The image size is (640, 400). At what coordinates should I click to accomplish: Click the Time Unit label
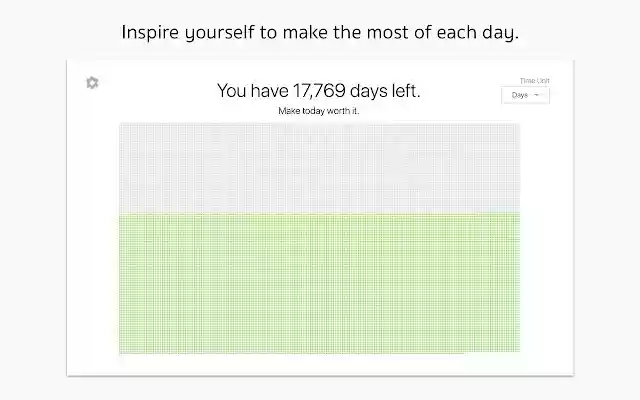tap(535, 80)
